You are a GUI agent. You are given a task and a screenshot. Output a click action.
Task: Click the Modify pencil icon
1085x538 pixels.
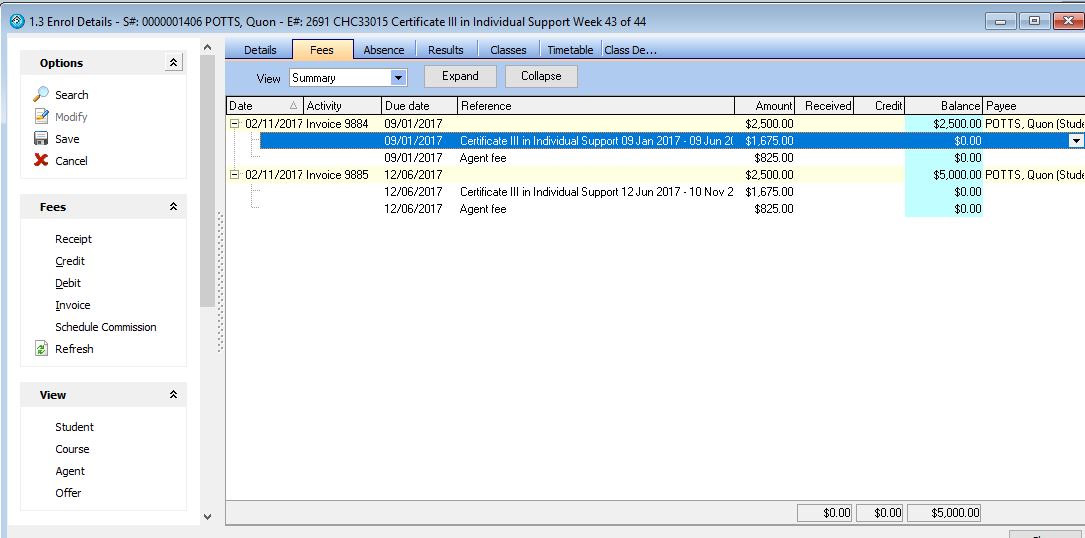(x=41, y=117)
